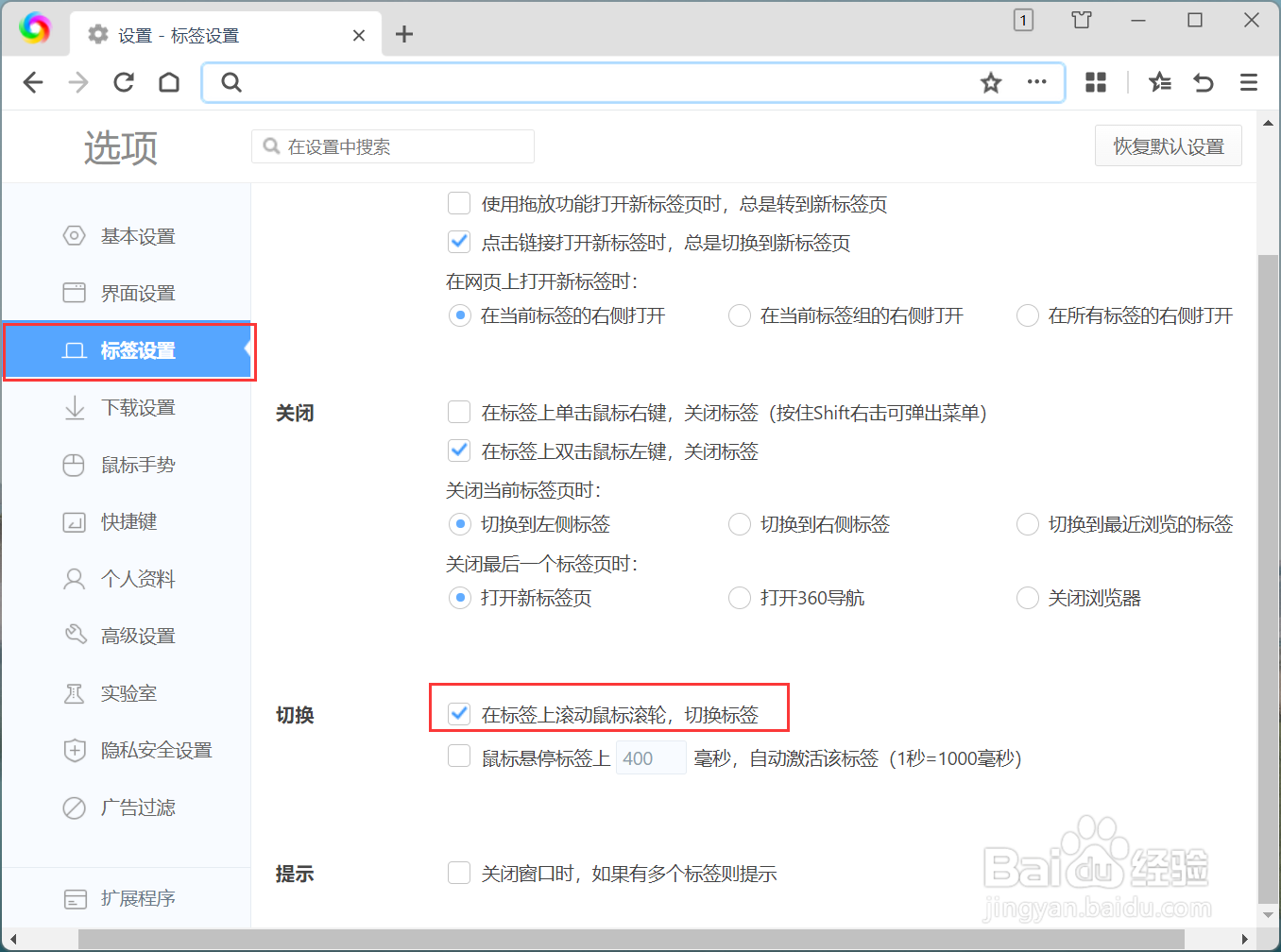1281x952 pixels.
Task: Open the 扩展程序 (Extensions) section
Action: [138, 898]
